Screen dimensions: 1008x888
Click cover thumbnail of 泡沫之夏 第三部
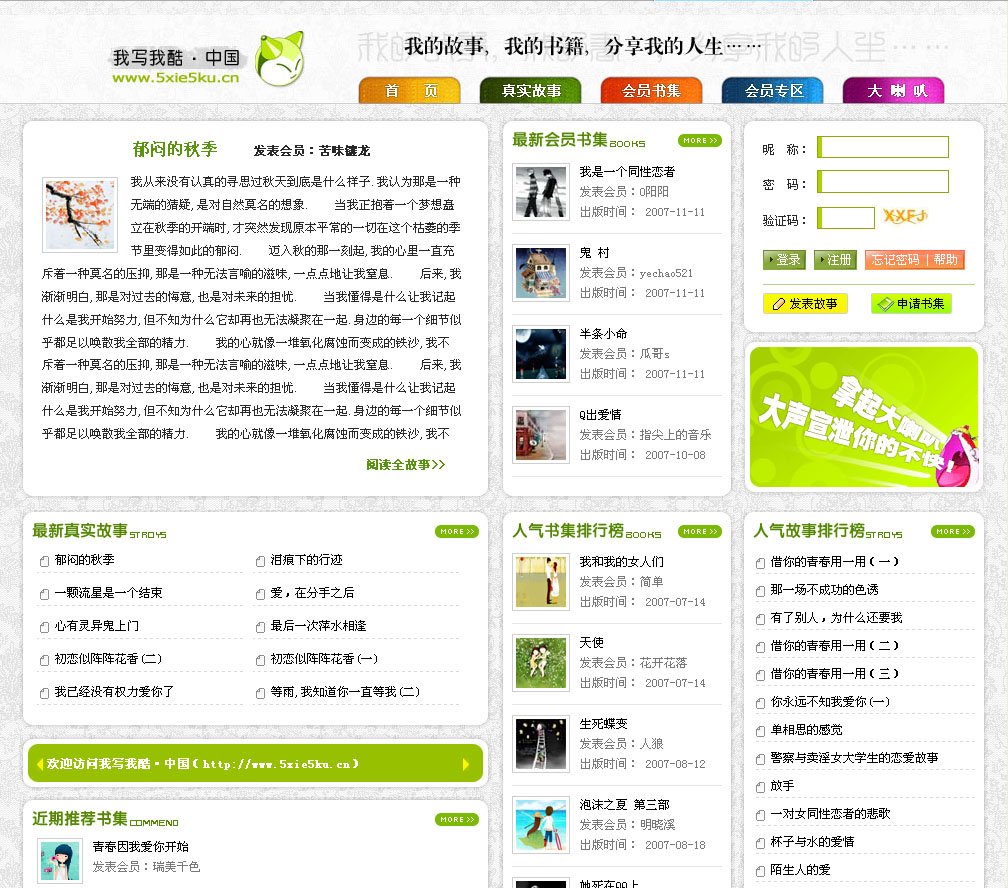(541, 825)
